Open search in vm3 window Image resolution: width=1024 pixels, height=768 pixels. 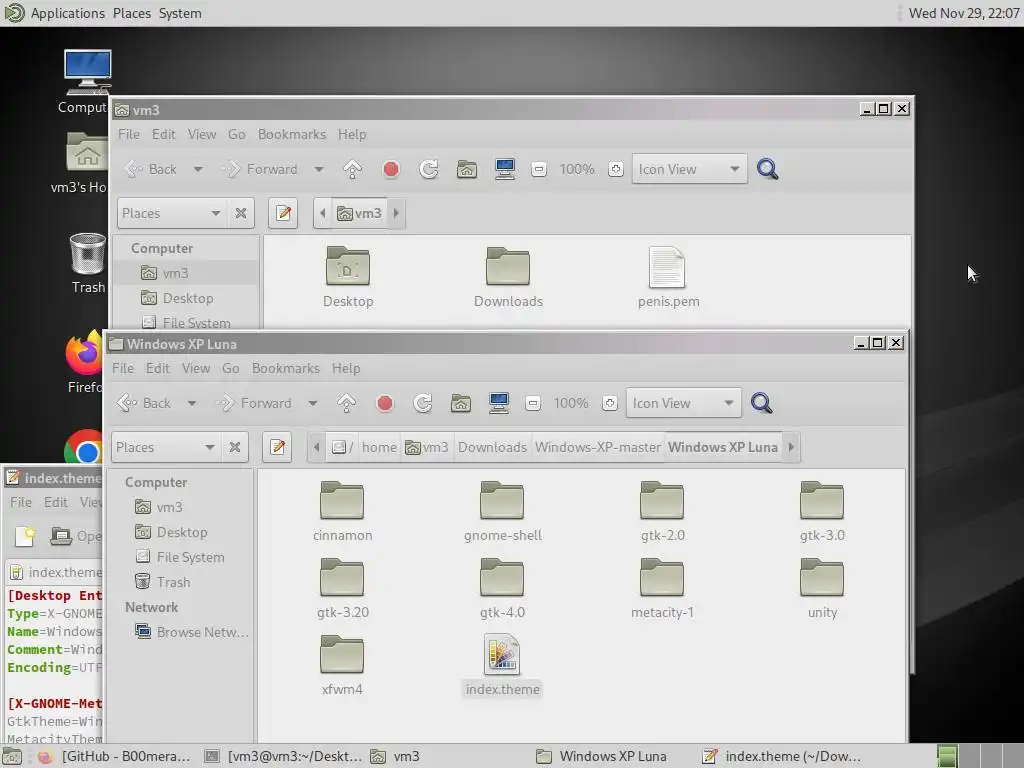coord(767,169)
